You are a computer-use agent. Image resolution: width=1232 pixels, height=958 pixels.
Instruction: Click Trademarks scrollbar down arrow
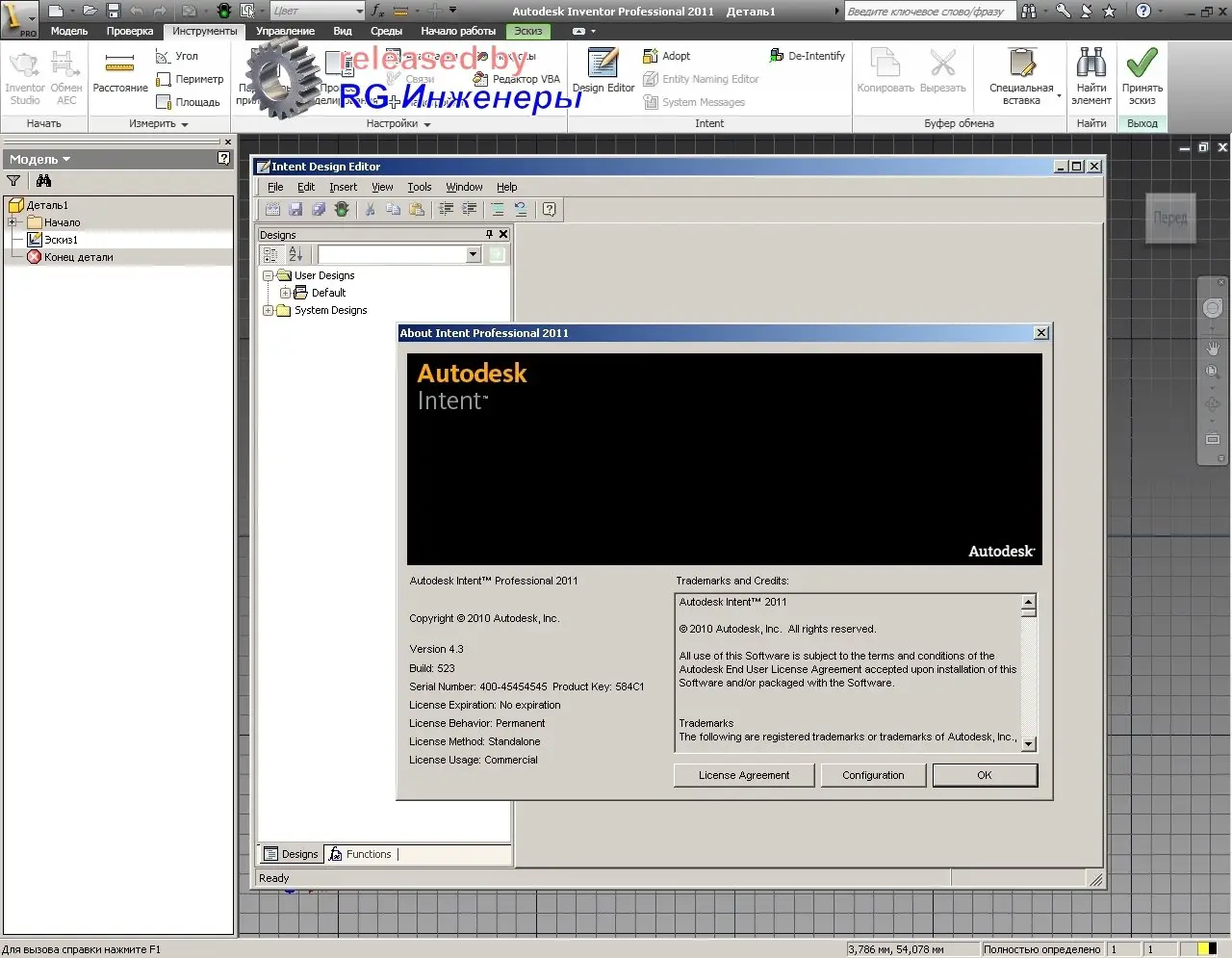(1028, 744)
